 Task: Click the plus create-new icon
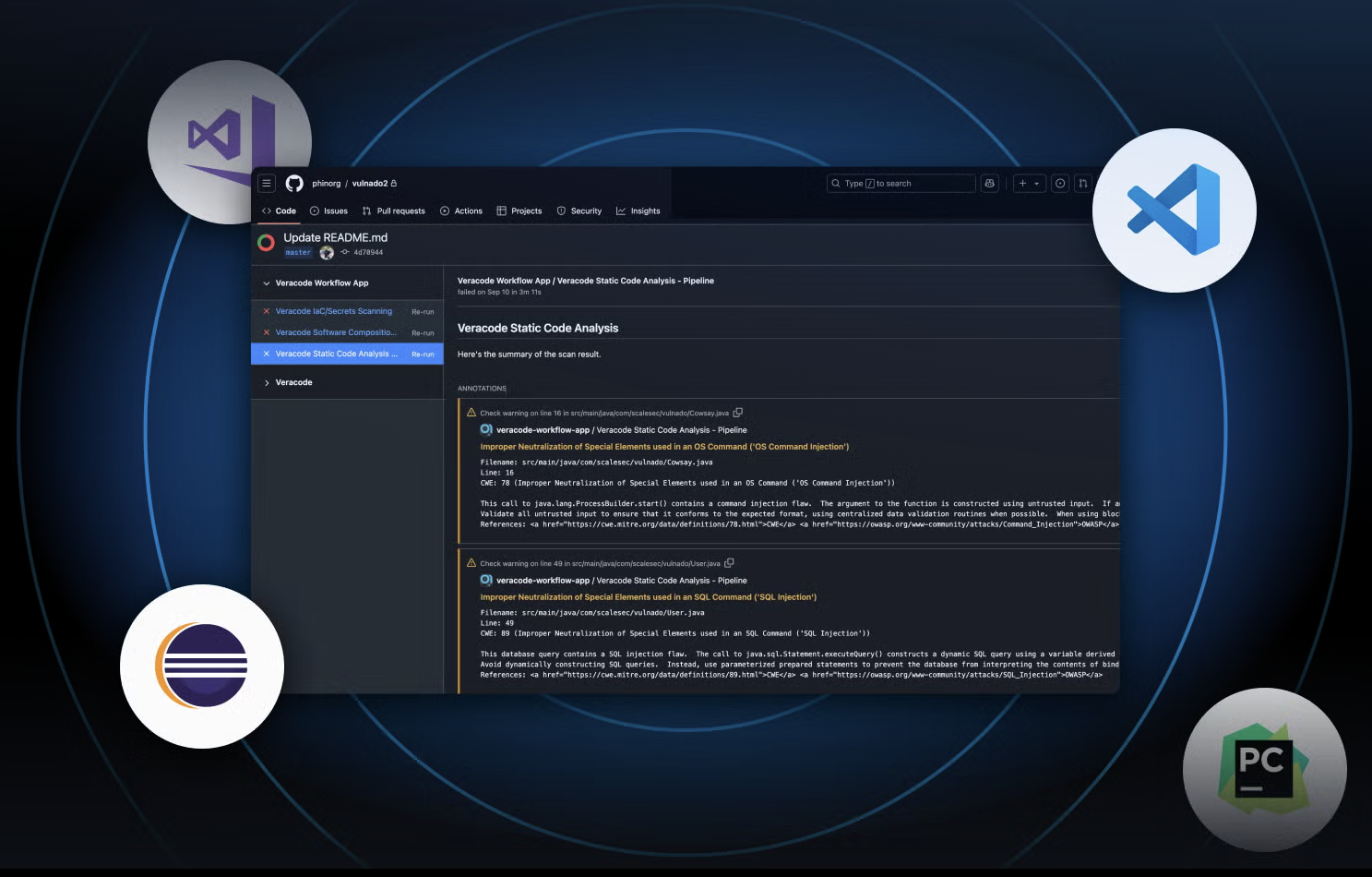pos(1022,184)
